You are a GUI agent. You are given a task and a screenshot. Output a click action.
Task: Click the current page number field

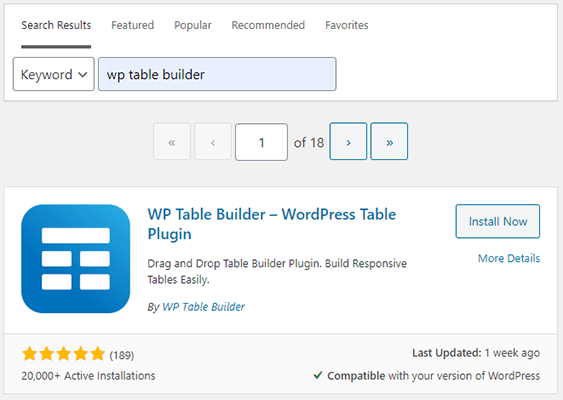click(261, 142)
